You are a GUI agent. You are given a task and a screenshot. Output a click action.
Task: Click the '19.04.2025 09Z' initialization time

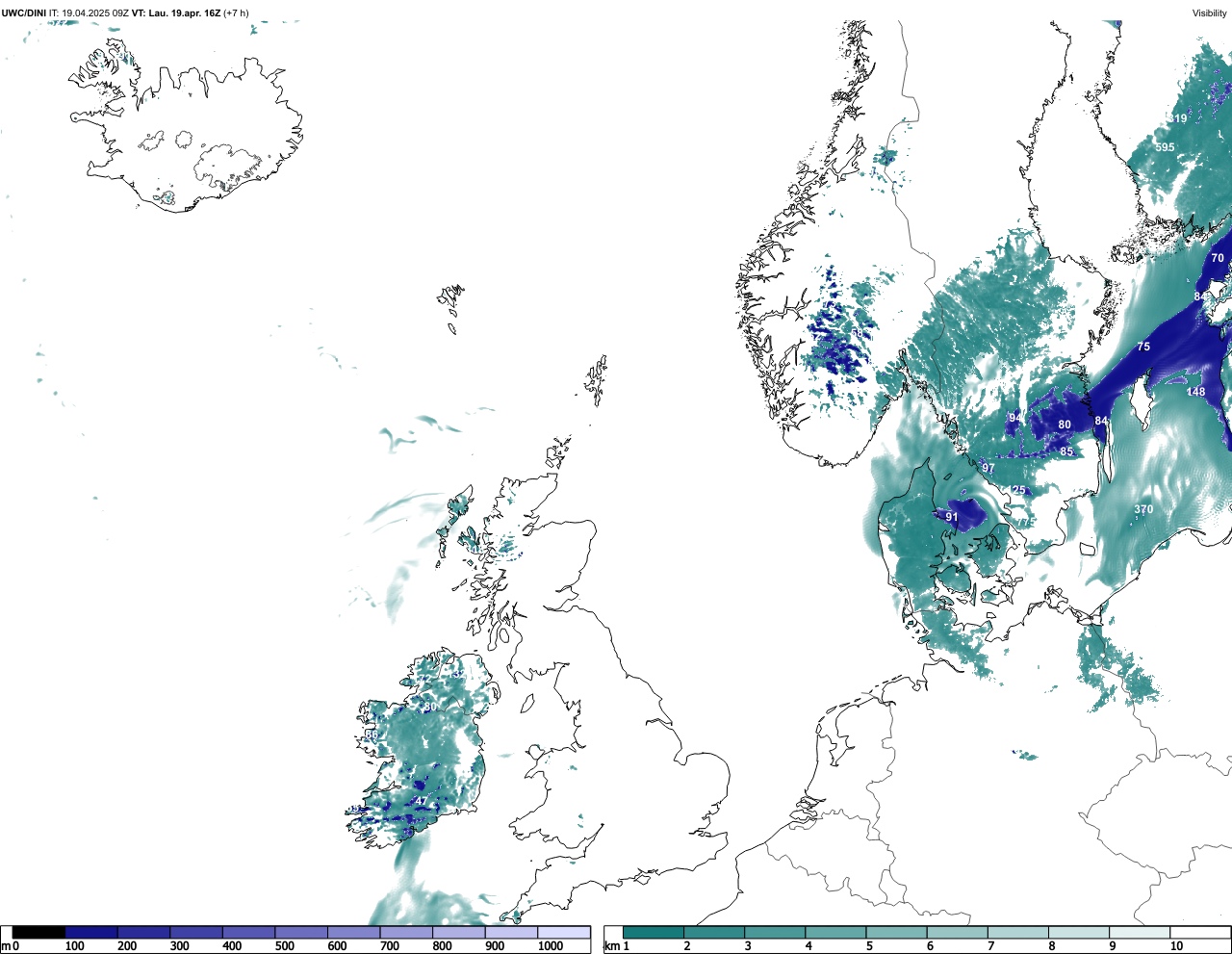[95, 13]
